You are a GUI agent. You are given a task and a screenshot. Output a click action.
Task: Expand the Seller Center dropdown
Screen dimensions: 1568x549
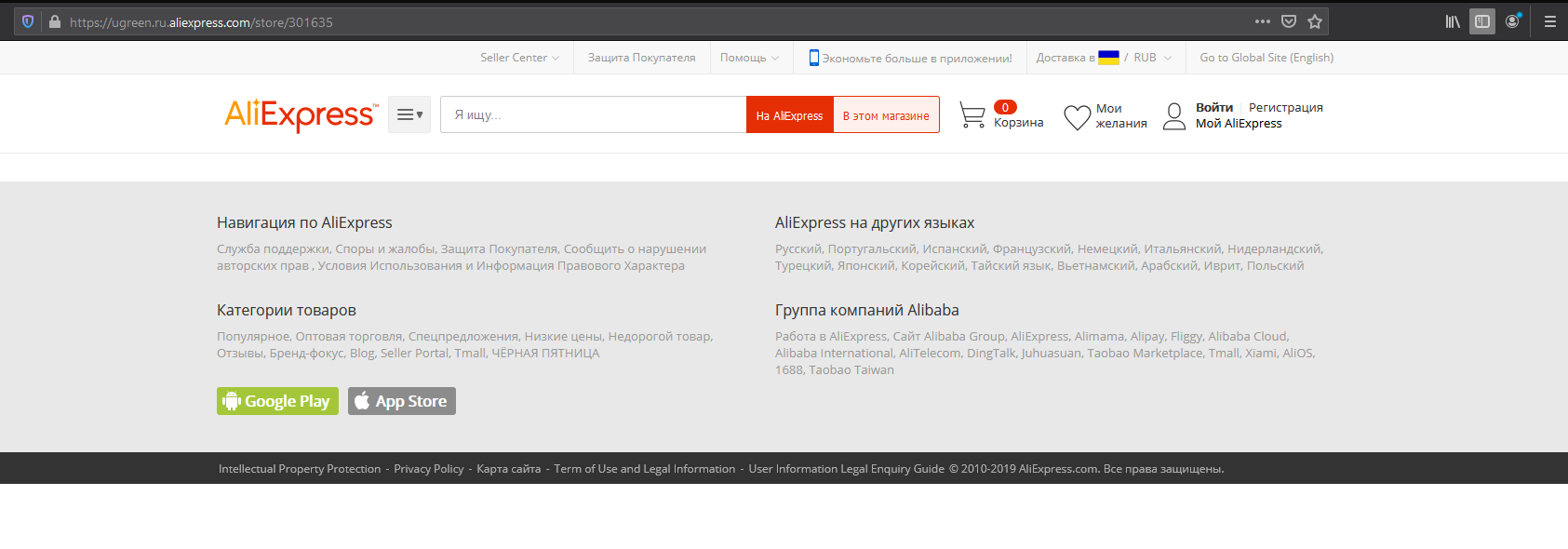[520, 58]
